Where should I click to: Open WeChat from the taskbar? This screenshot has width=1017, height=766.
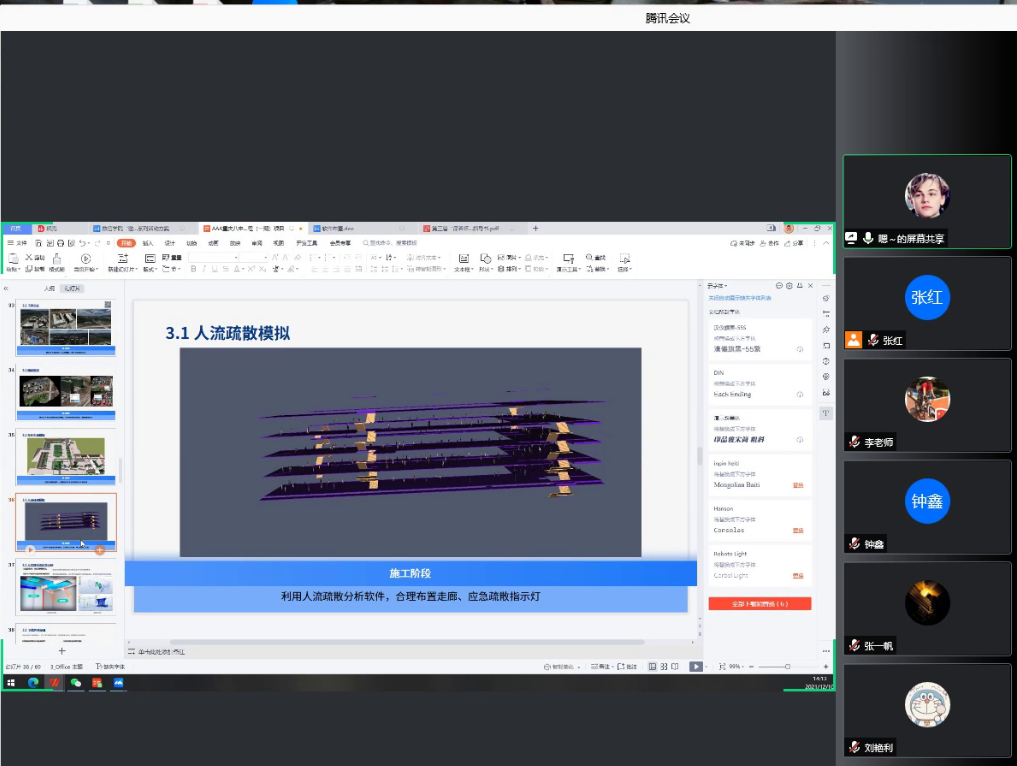[76, 682]
